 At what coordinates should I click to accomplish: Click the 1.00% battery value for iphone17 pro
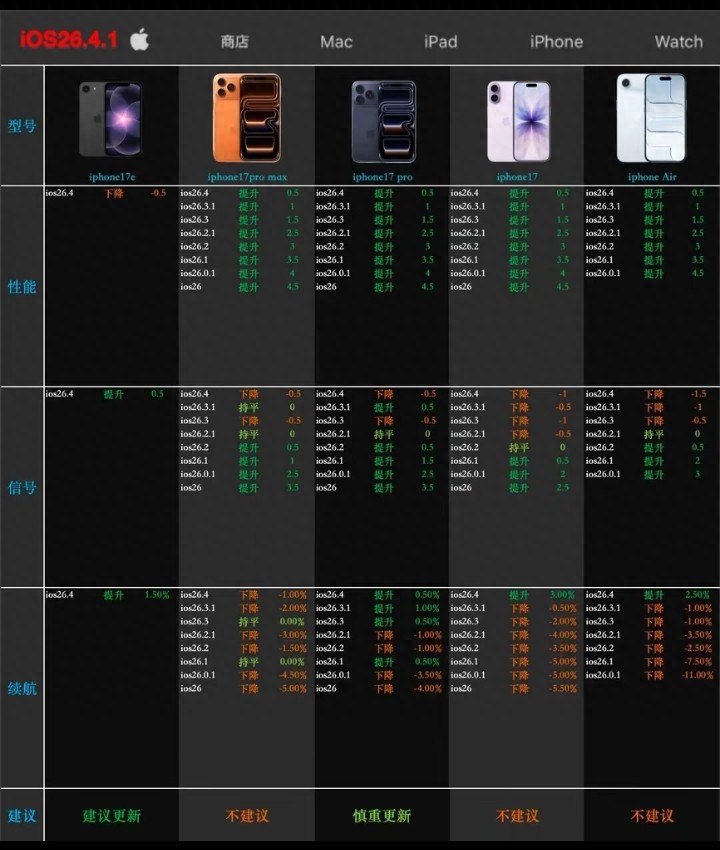(x=427, y=608)
